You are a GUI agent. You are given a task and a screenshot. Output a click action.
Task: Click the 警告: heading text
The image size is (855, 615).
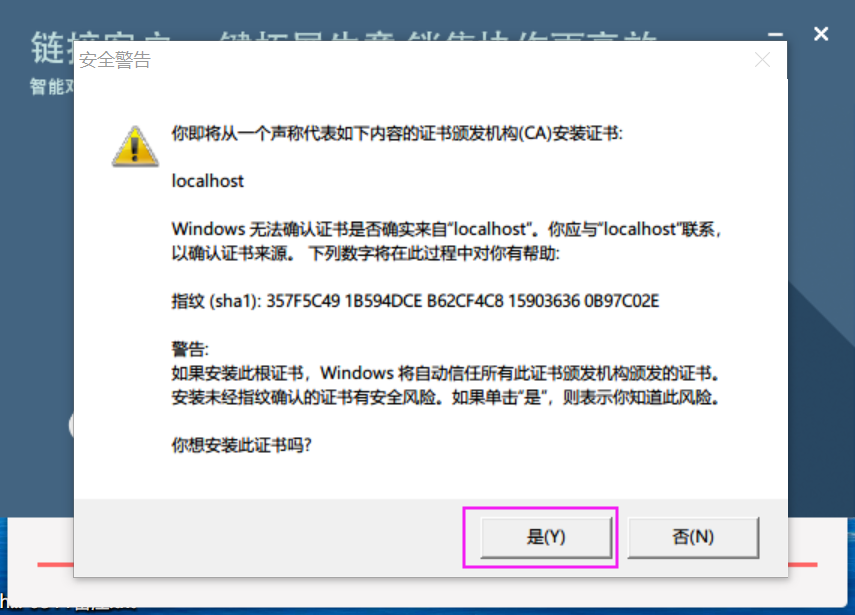click(190, 349)
